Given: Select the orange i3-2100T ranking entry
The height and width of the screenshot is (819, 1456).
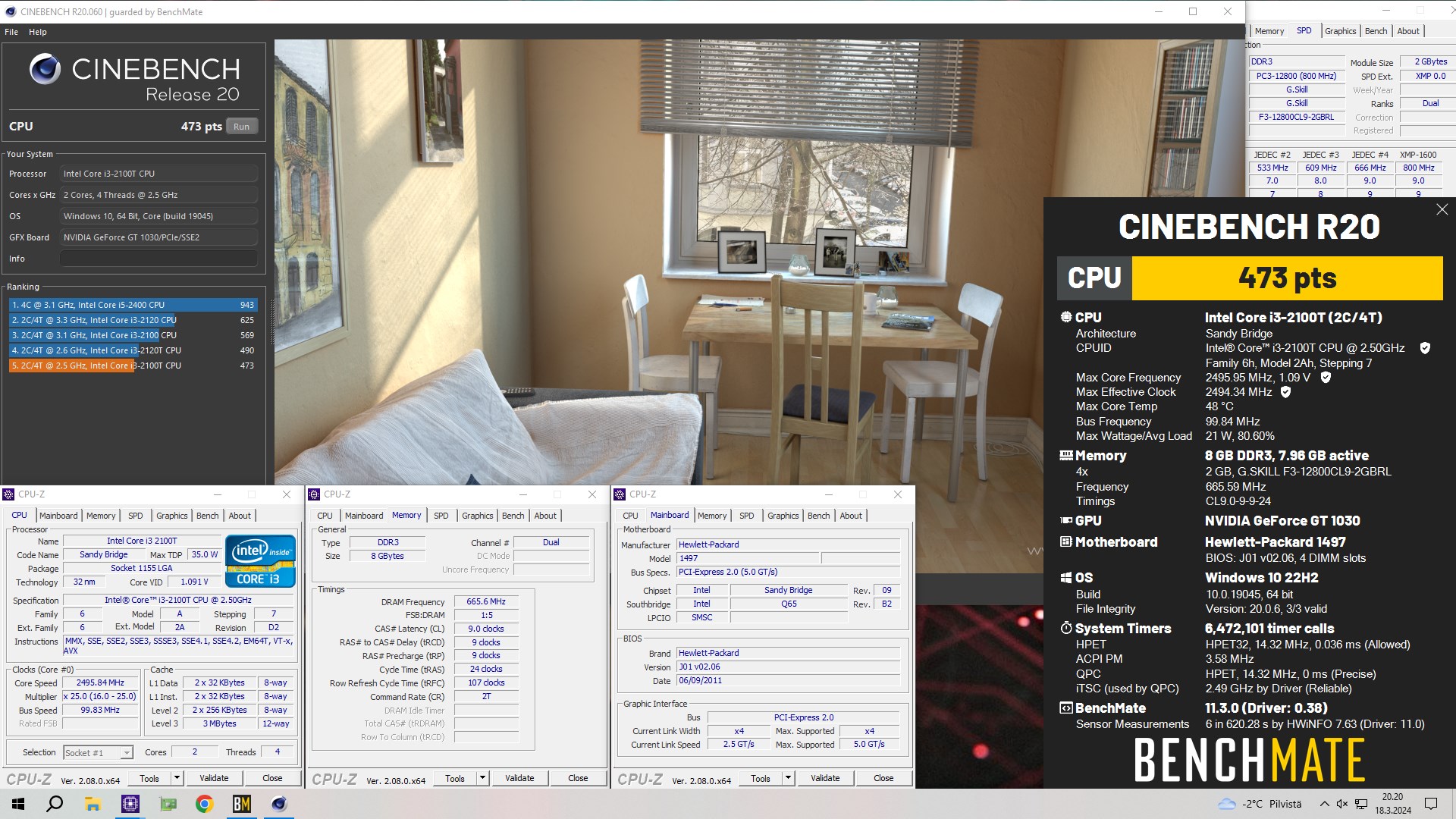Looking at the screenshot, I should 133,366.
